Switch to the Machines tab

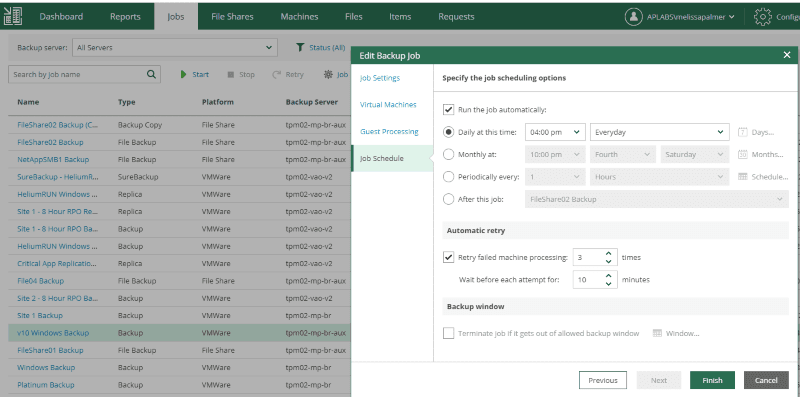299,16
